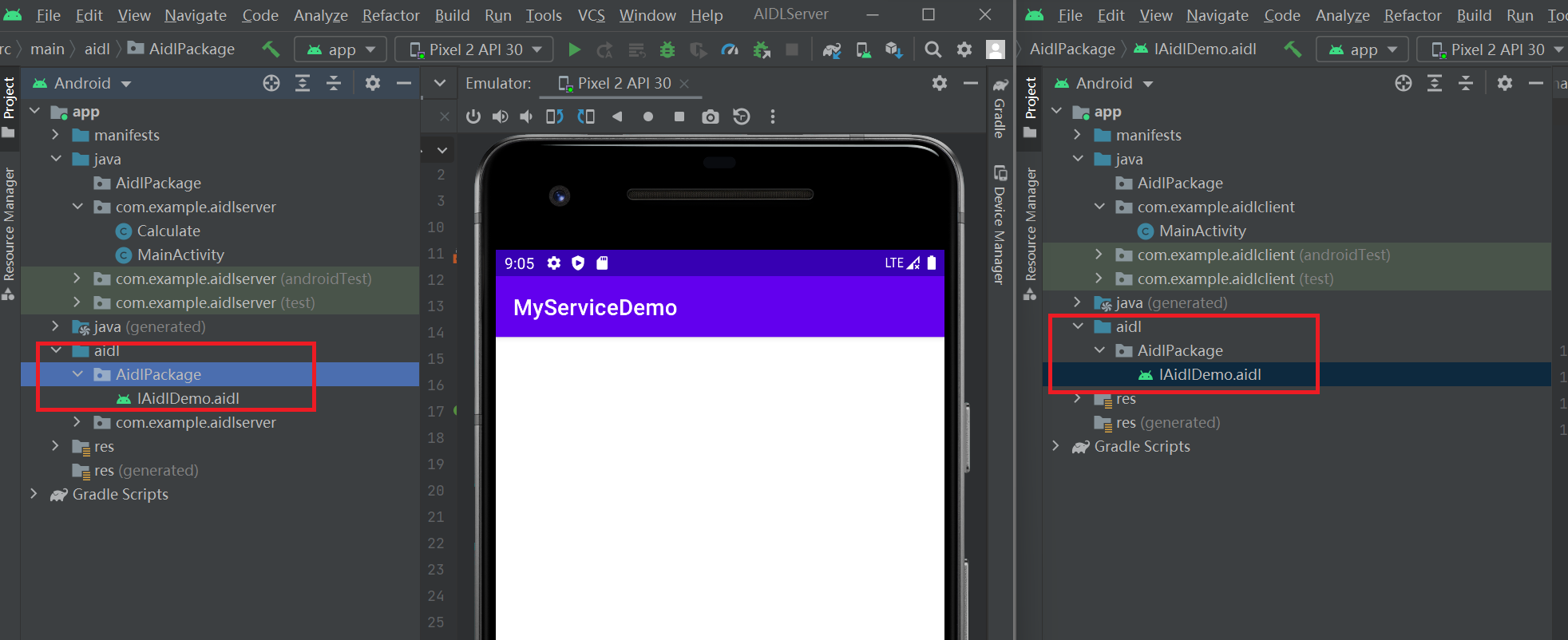Click the Debug app bug icon

(x=667, y=49)
